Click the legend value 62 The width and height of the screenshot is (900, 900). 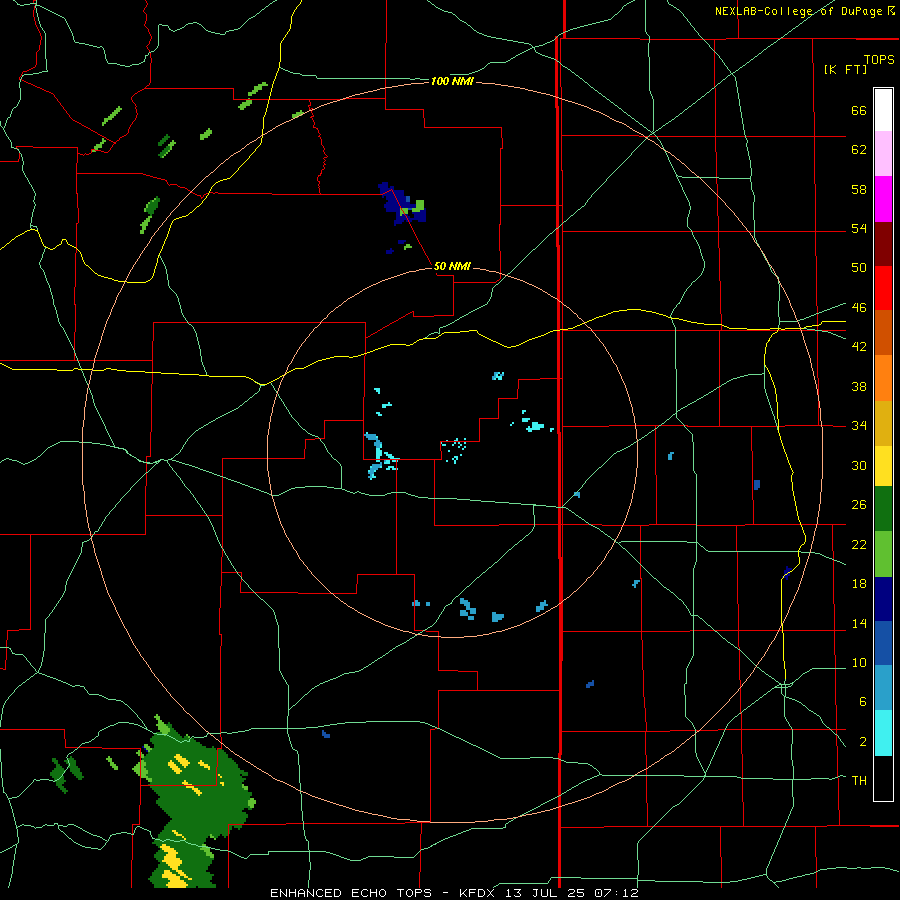(x=859, y=150)
